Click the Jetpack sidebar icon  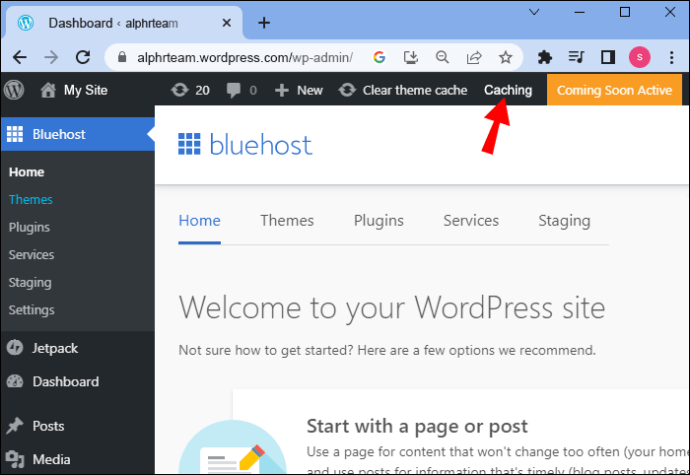tap(15, 348)
